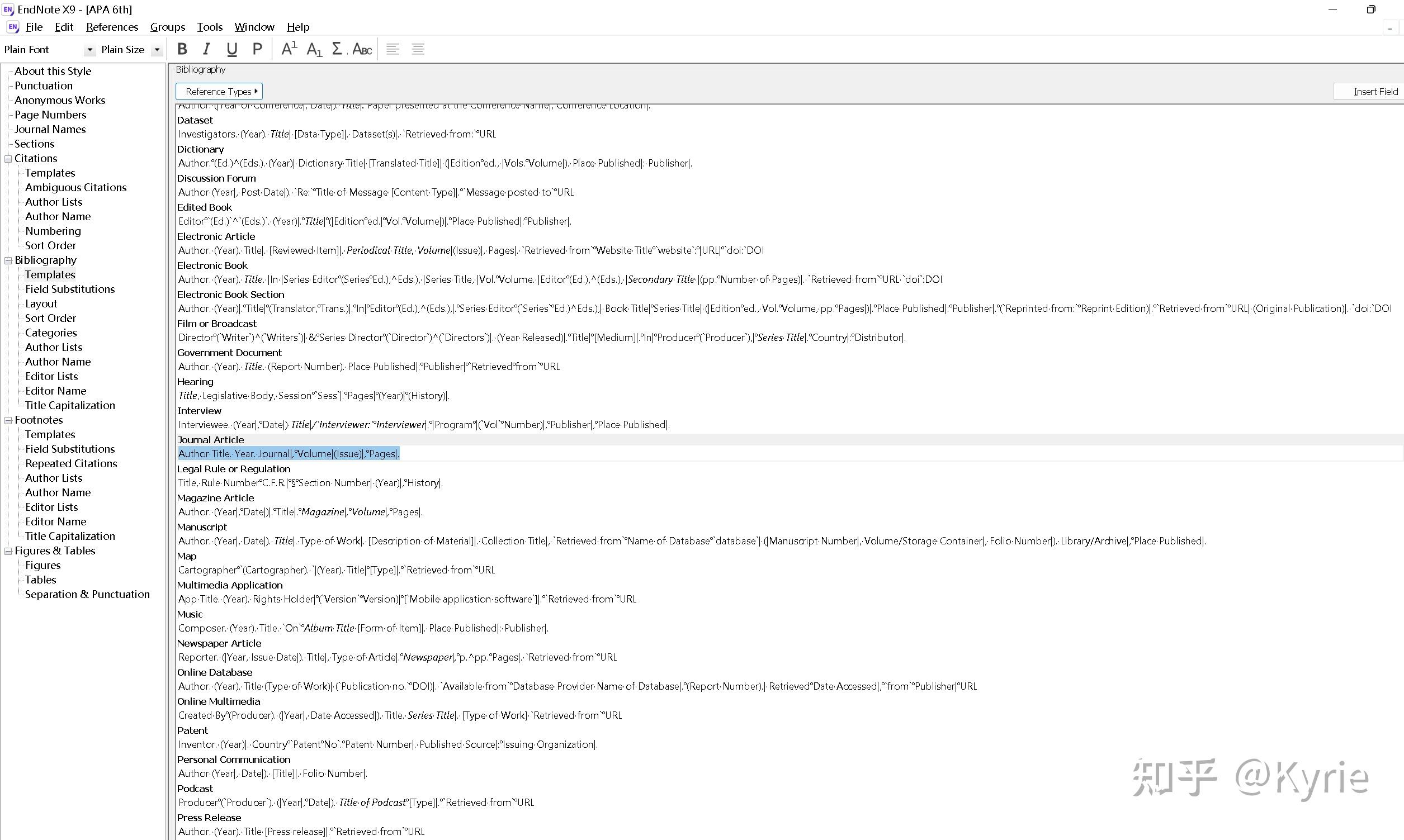The image size is (1404, 840).
Task: Select Title Capitalization under Footnotes
Action: point(70,536)
